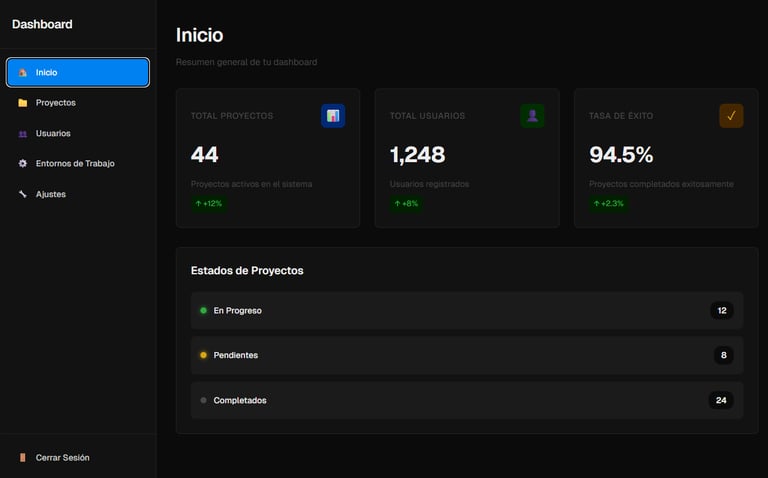The height and width of the screenshot is (478, 768).
Task: Click the +8% growth badge
Action: tap(406, 203)
